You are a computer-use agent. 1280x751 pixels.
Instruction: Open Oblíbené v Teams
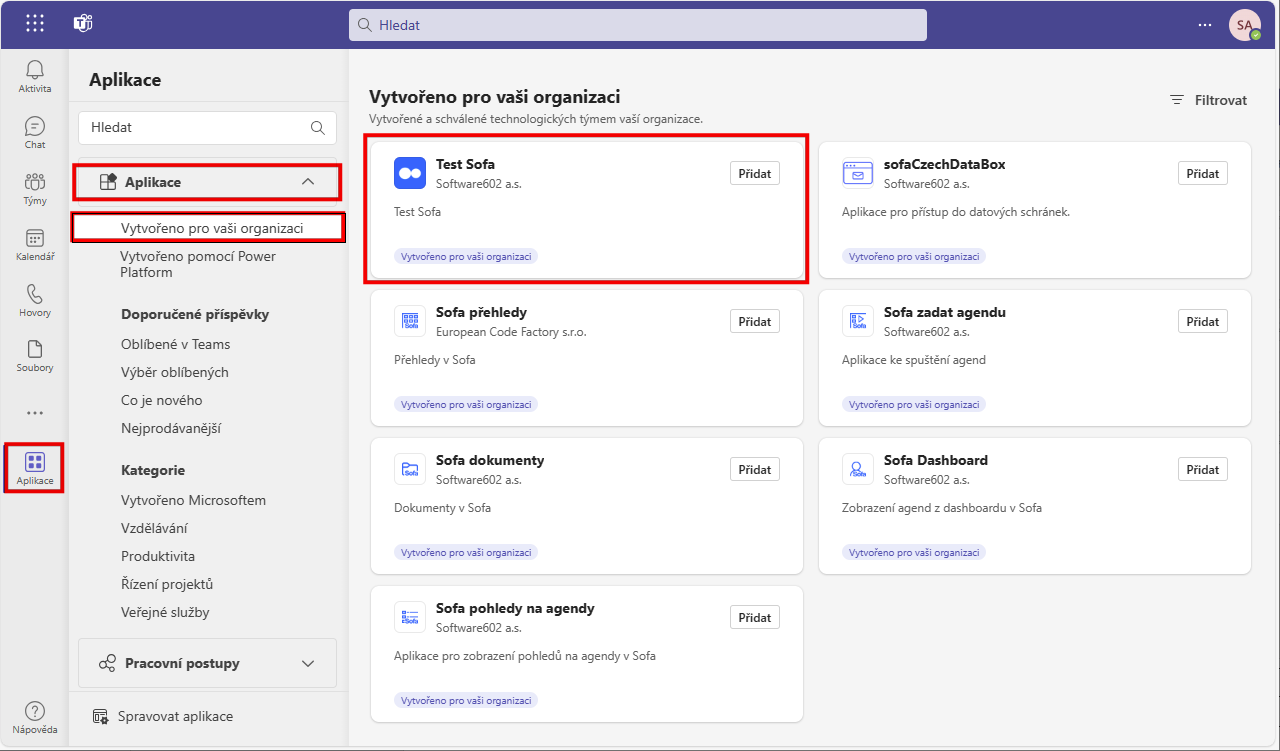[x=175, y=344]
